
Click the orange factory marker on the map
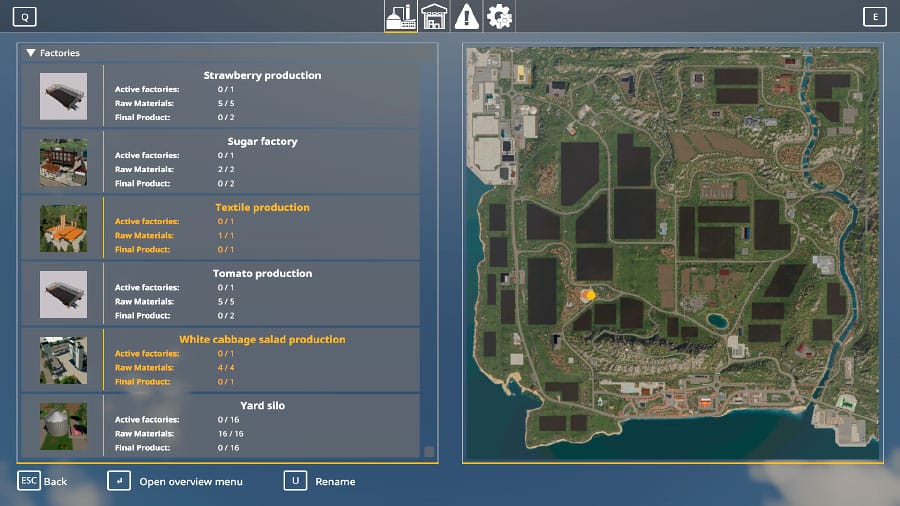pos(589,295)
